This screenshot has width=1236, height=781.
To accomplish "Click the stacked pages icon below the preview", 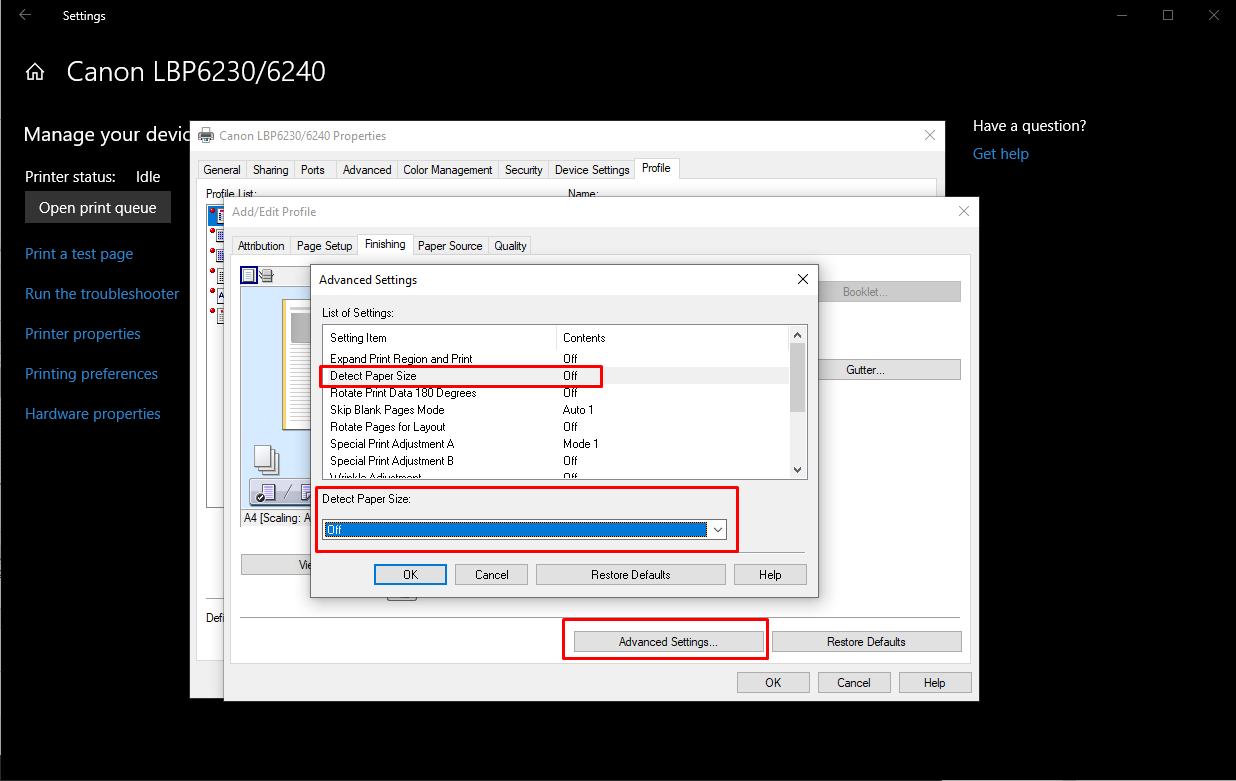I will click(266, 459).
